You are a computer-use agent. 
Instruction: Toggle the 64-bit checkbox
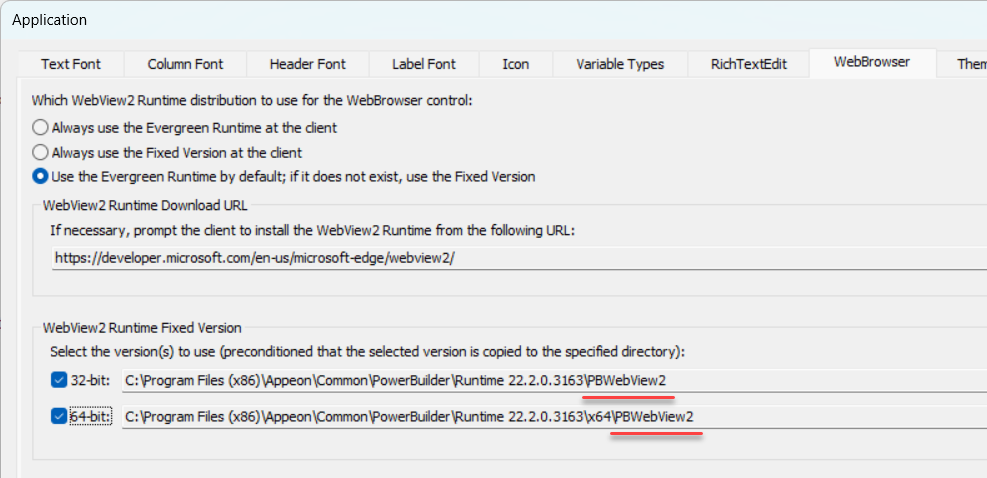click(59, 415)
